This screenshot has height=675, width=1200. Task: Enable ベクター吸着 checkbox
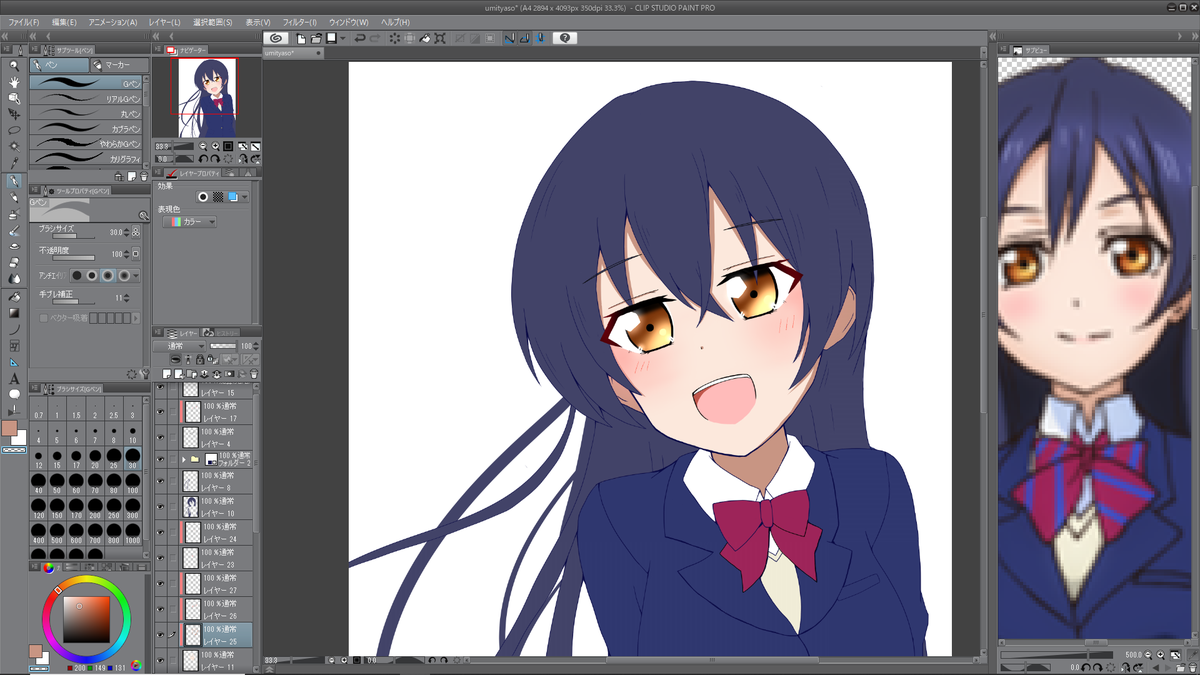(x=43, y=317)
